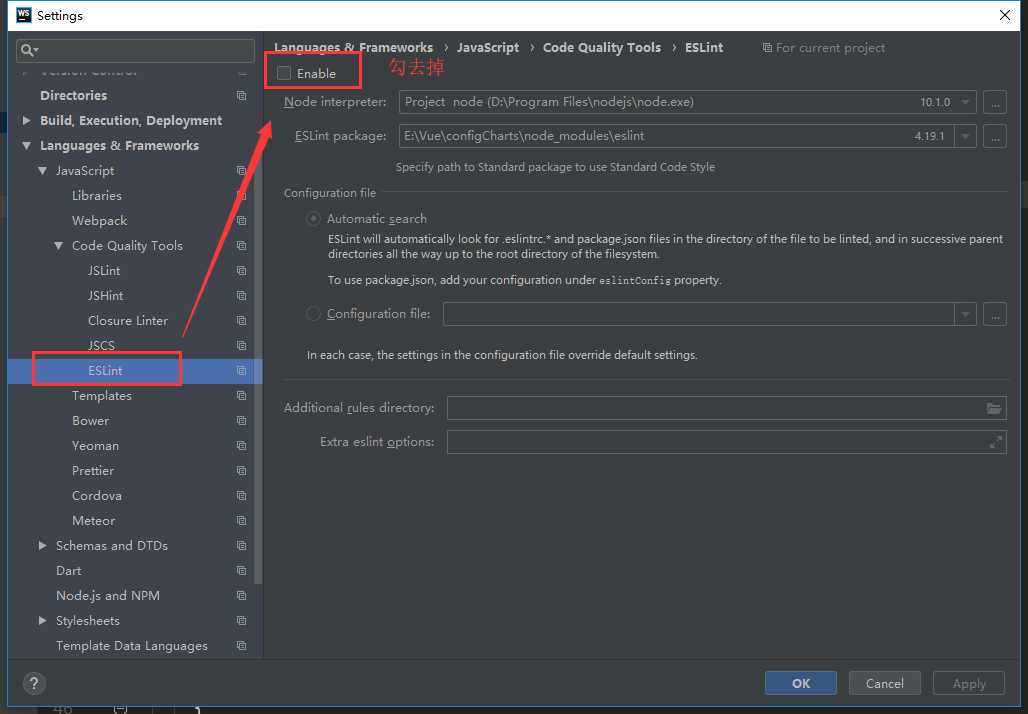1028x714 pixels.
Task: Click project-level icon beside Webpack
Action: point(241,221)
